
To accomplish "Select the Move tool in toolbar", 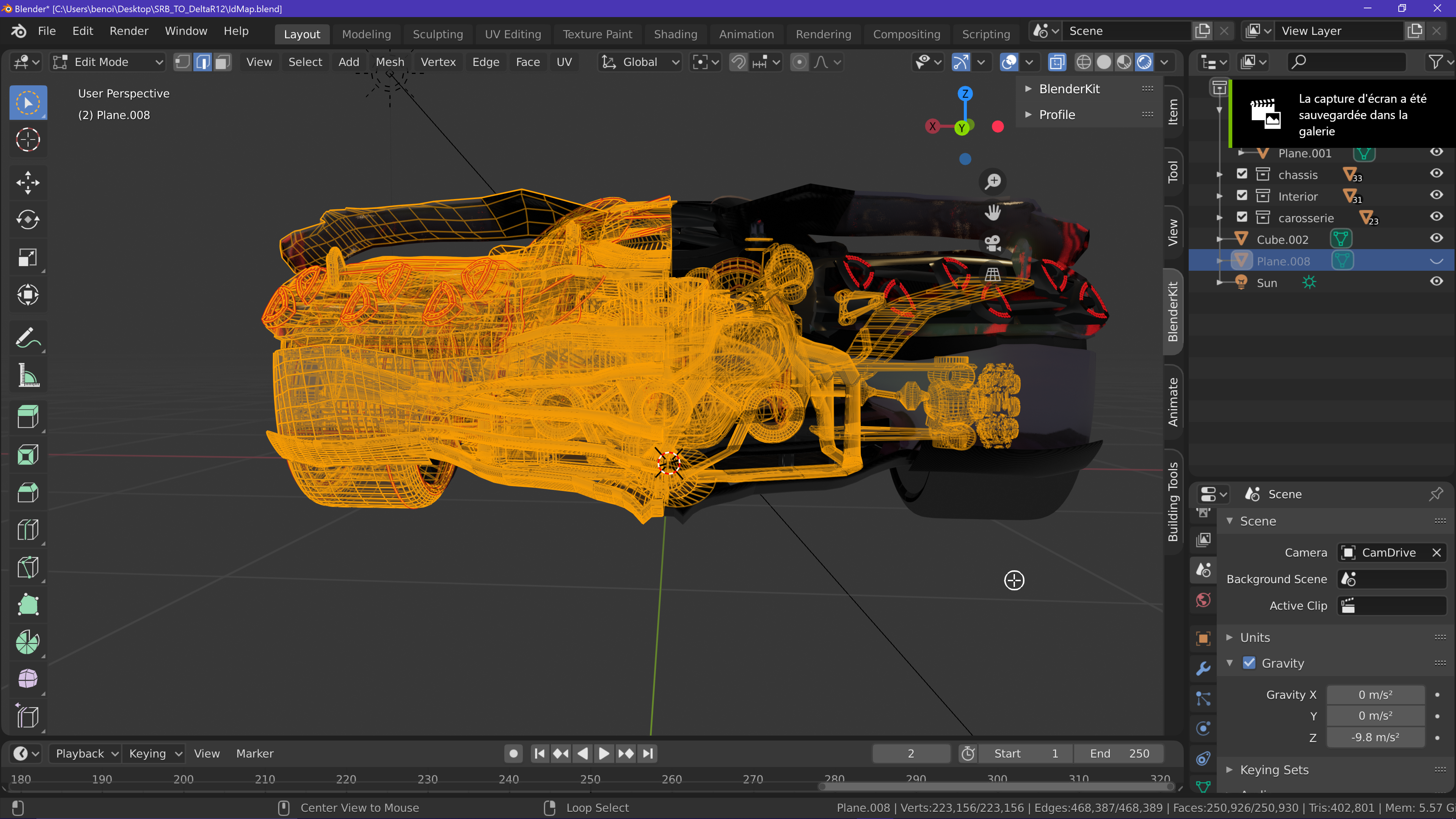I will click(x=28, y=182).
